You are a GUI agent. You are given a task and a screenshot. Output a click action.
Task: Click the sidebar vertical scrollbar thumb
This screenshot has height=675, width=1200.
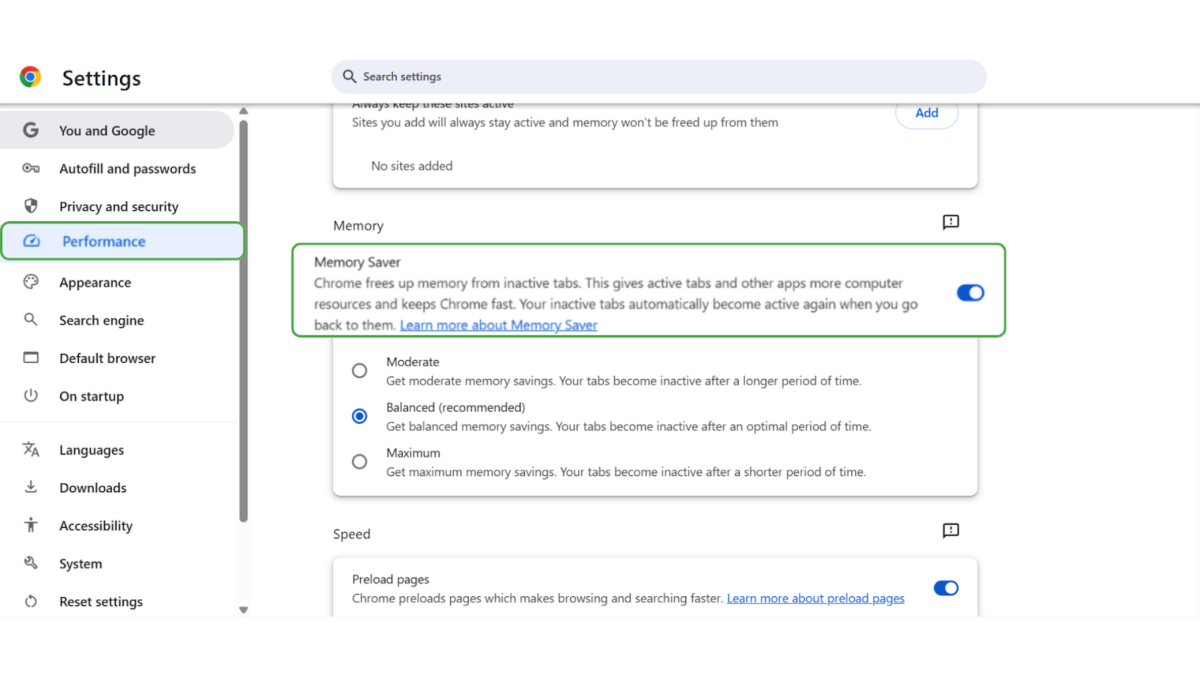pos(243,320)
